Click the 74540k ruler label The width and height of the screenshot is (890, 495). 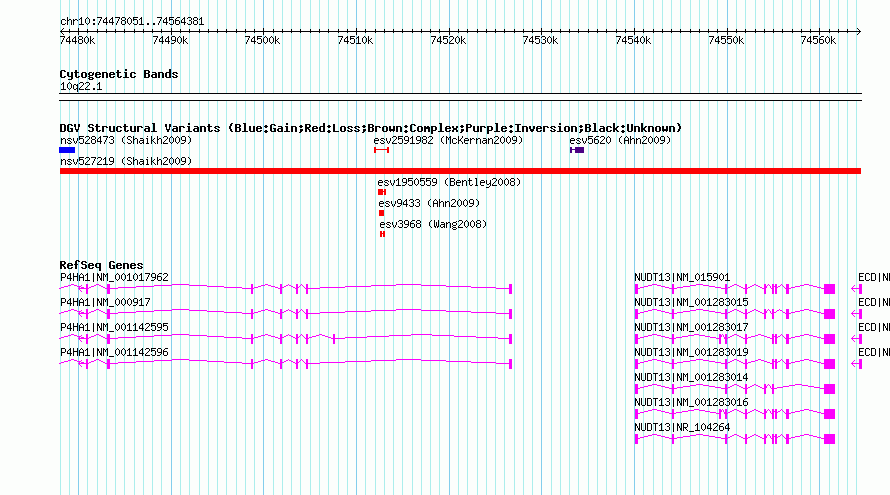tap(633, 40)
